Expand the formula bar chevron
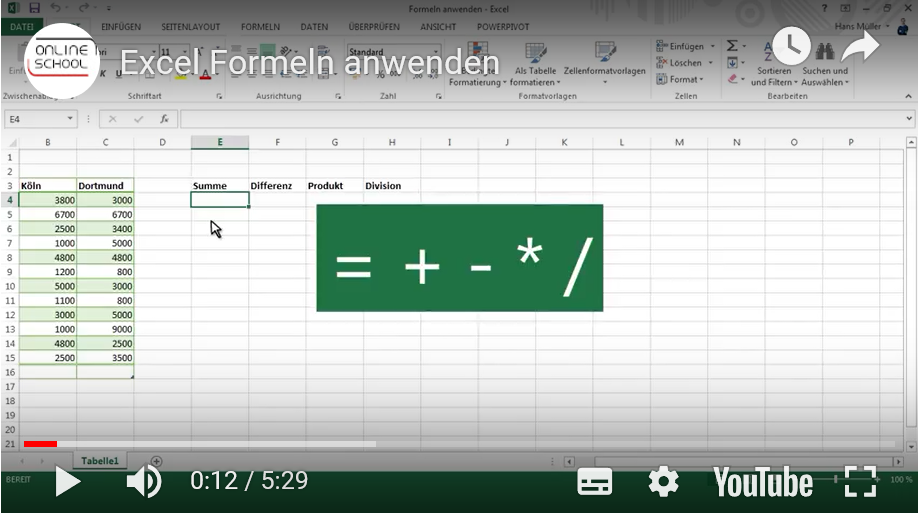Image resolution: width=918 pixels, height=513 pixels. [x=909, y=118]
